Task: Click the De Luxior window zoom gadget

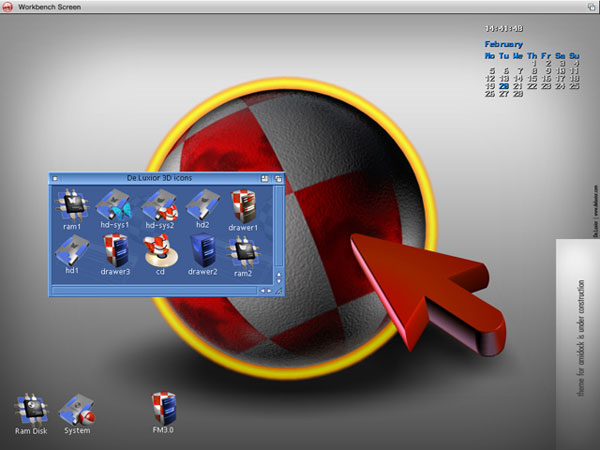Action: [x=264, y=179]
